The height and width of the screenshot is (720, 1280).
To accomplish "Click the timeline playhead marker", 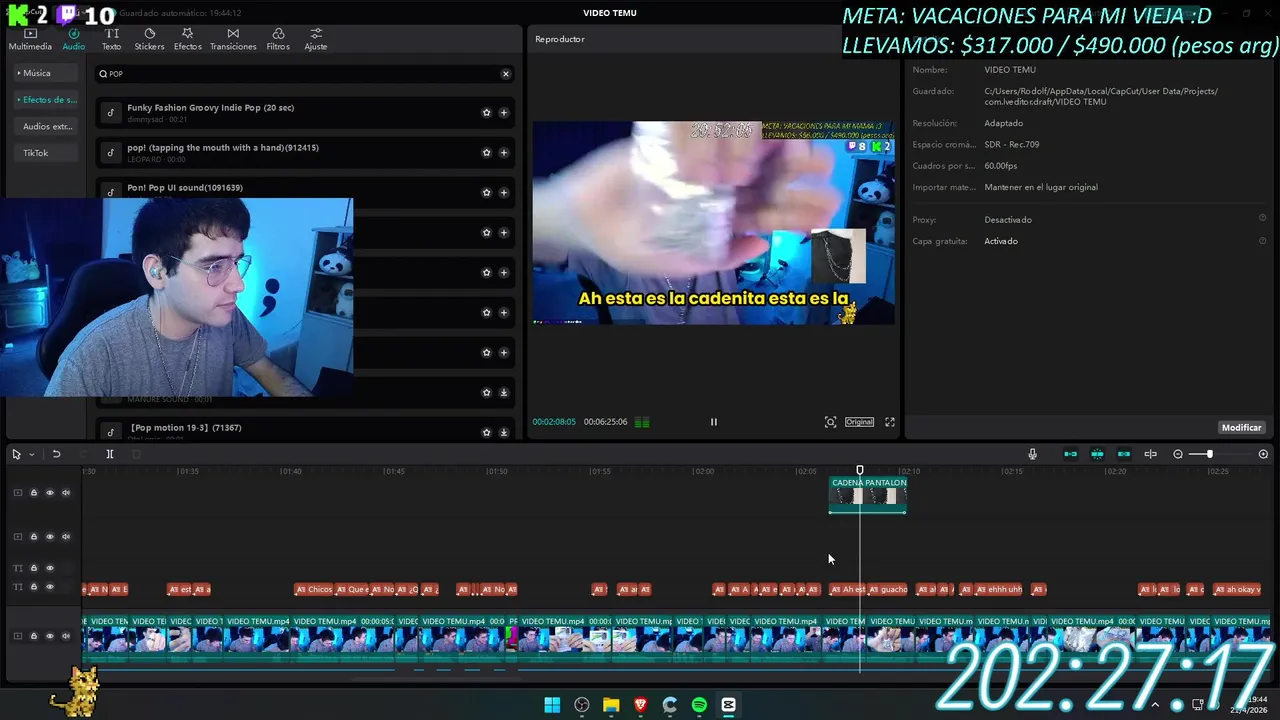I will (860, 470).
